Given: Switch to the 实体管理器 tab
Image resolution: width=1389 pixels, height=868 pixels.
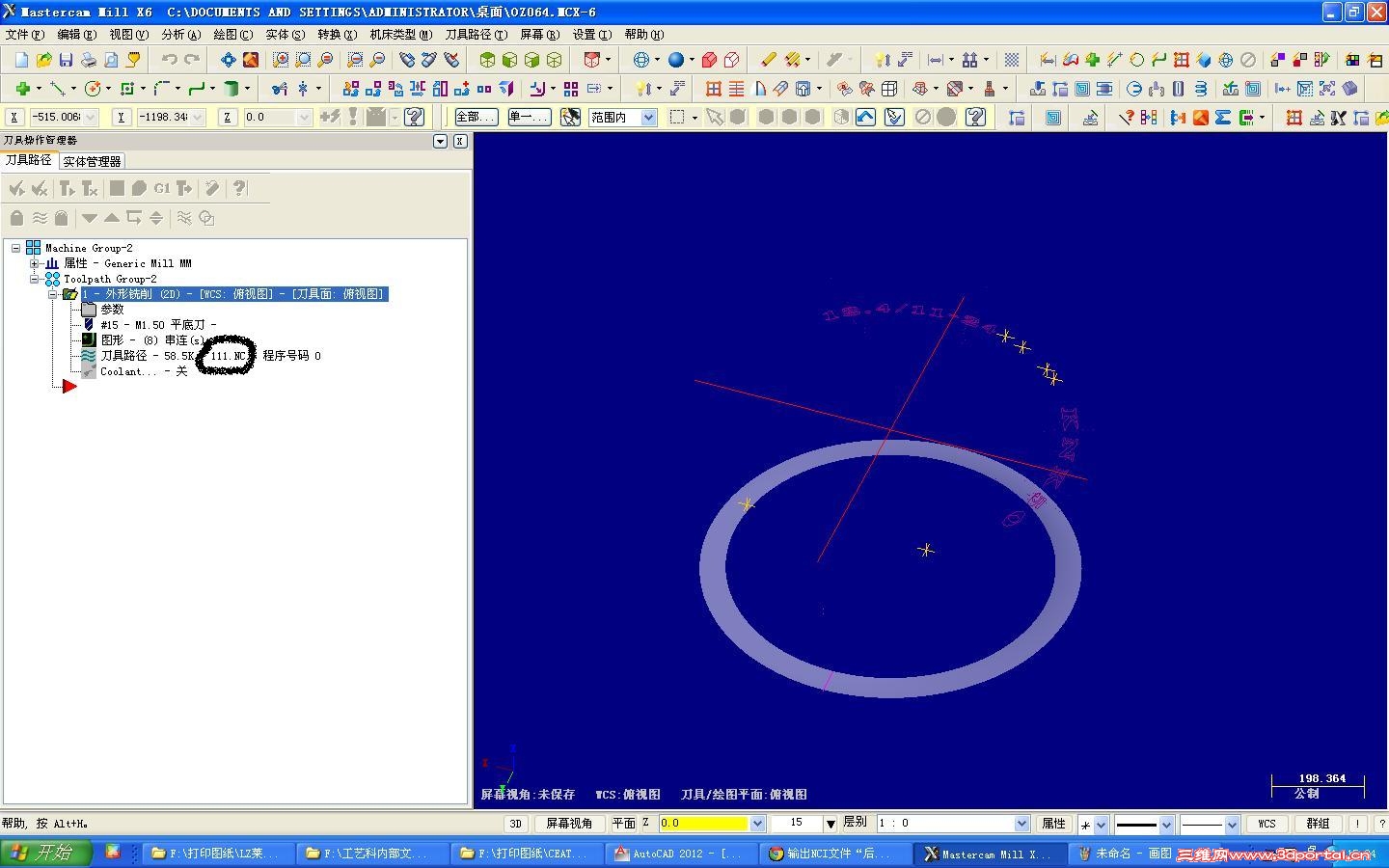Looking at the screenshot, I should coord(92,161).
